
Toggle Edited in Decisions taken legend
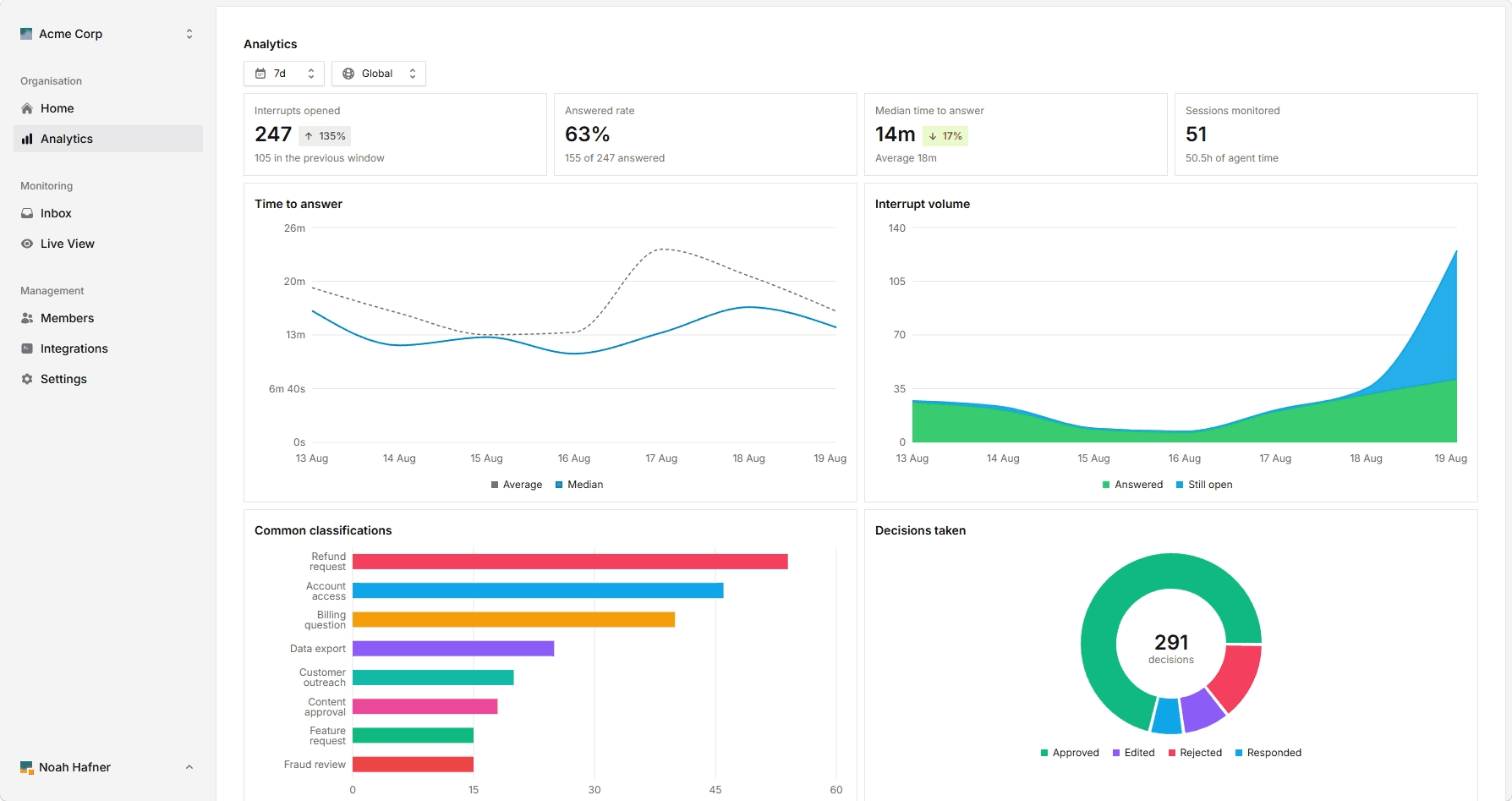tap(1134, 753)
